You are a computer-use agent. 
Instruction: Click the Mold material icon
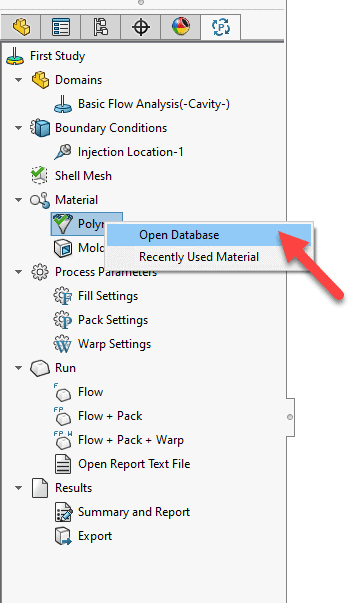pyautogui.click(x=63, y=248)
